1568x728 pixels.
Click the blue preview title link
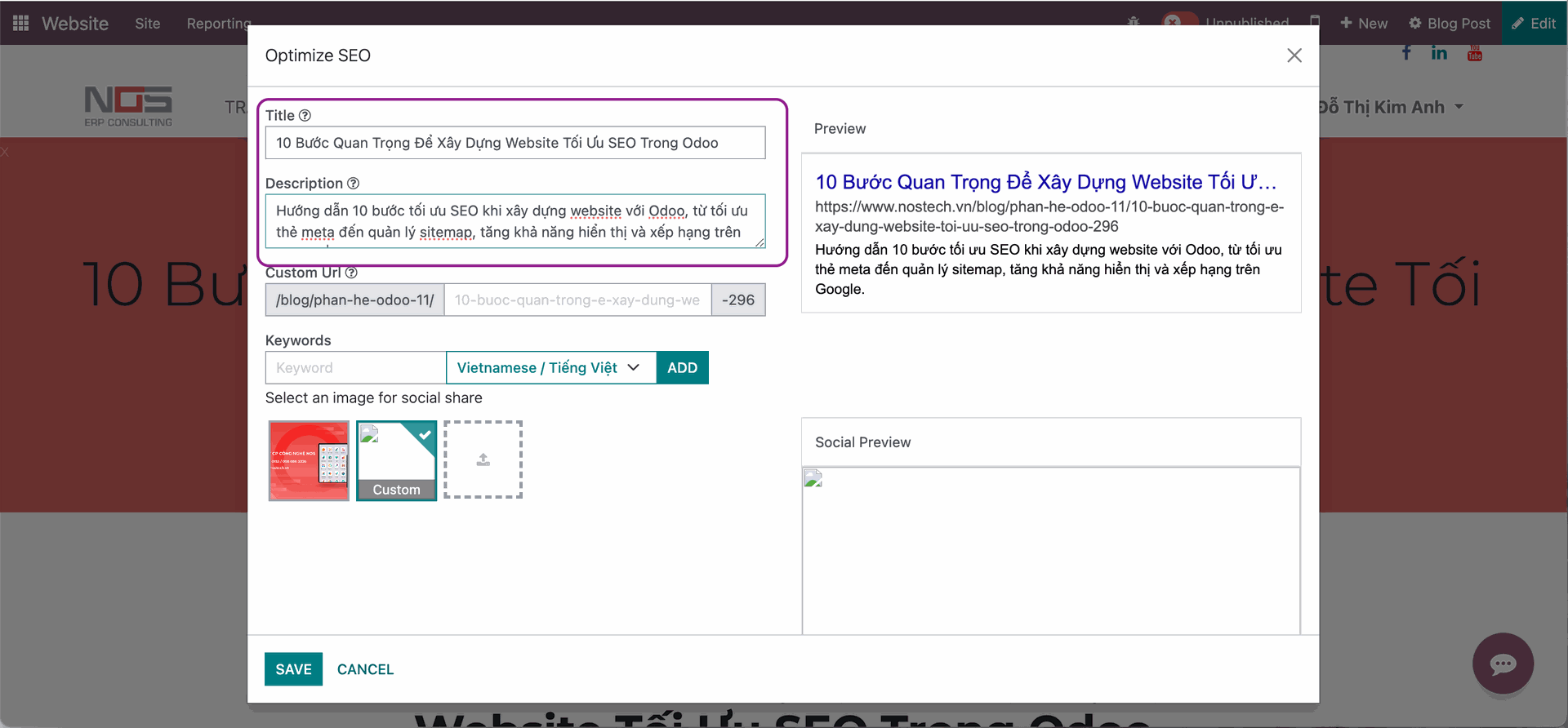tap(1045, 182)
